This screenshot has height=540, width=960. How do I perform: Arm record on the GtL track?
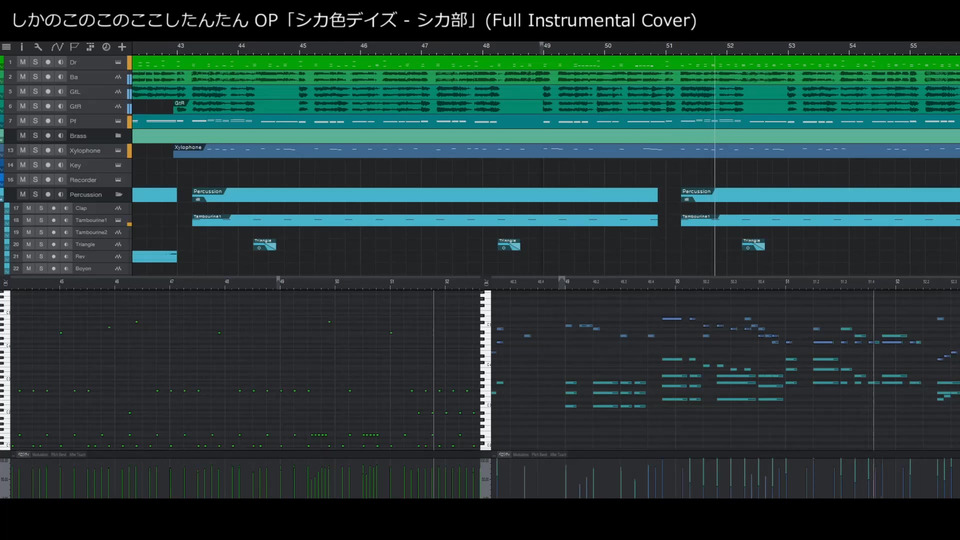48,91
